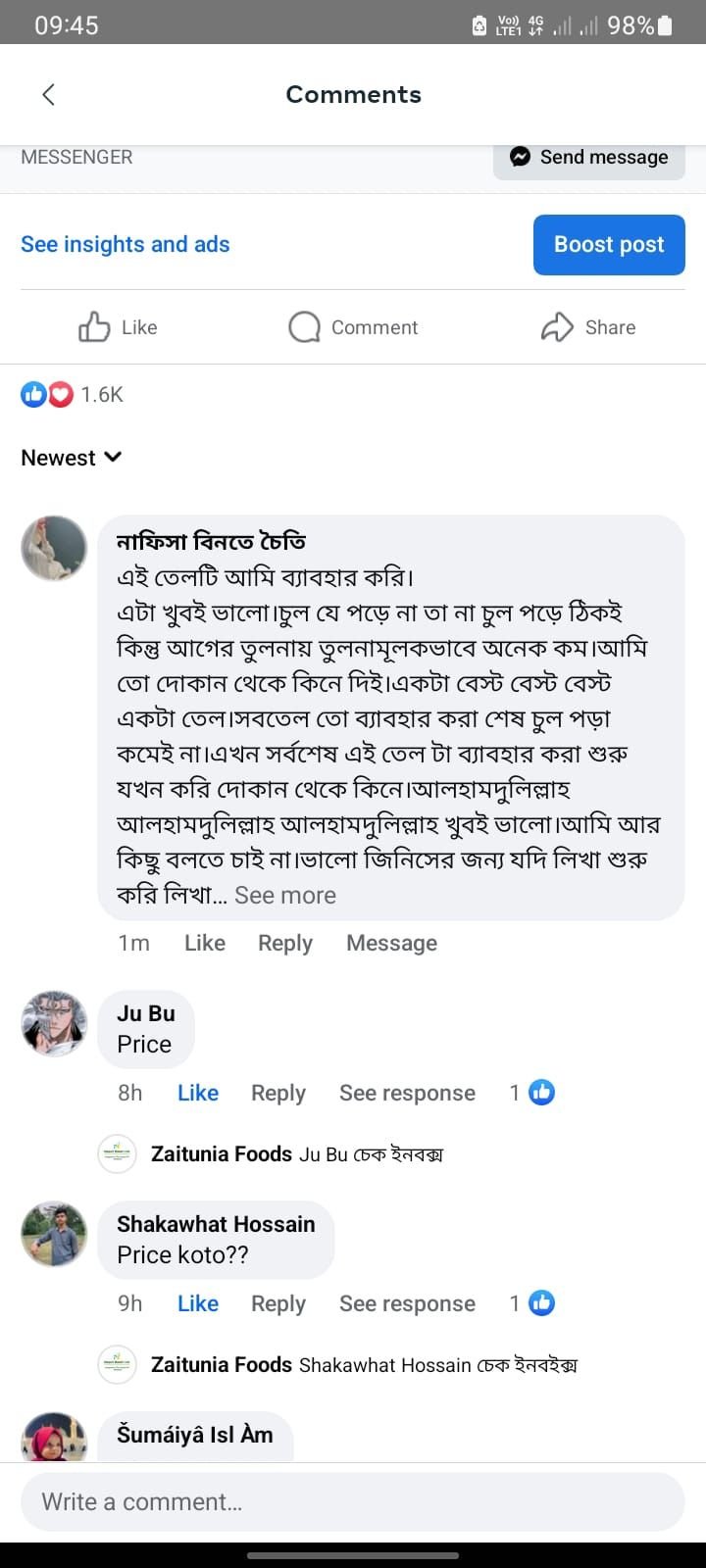
Task: Expand See response under Ju Bu
Action: (x=407, y=1093)
